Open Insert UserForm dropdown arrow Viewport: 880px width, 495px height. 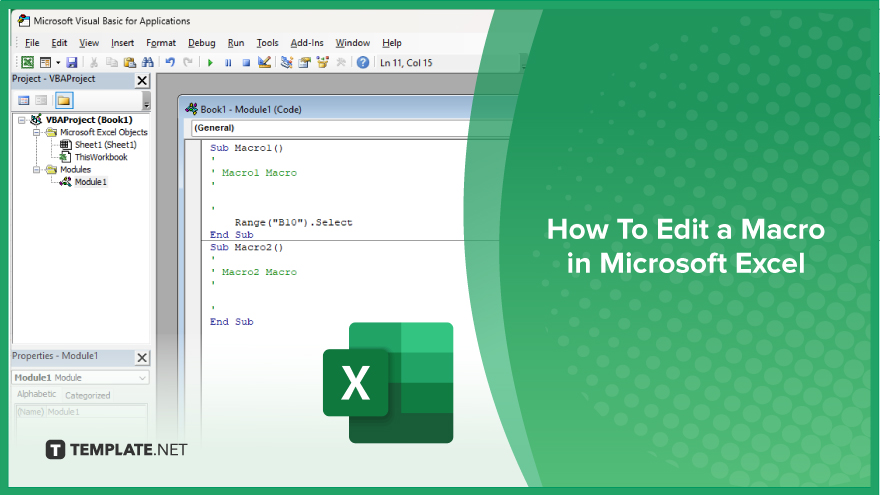click(58, 63)
